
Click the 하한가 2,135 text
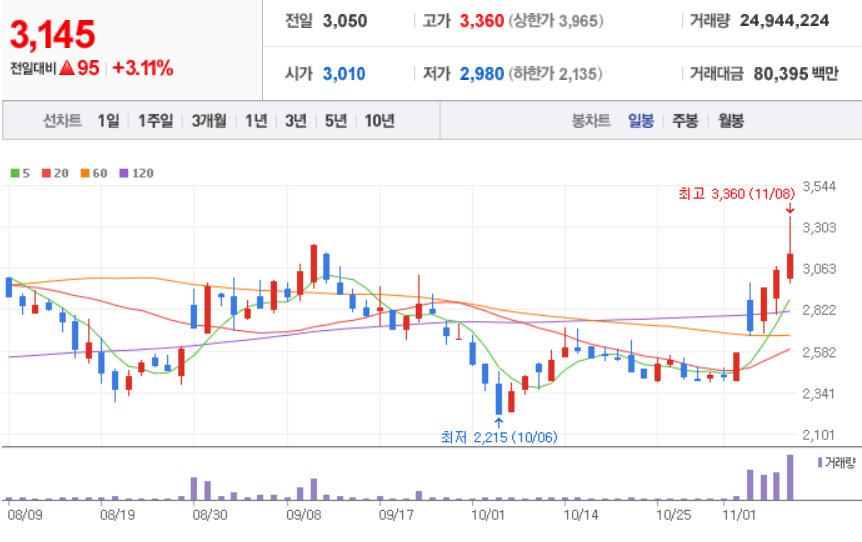tap(555, 74)
